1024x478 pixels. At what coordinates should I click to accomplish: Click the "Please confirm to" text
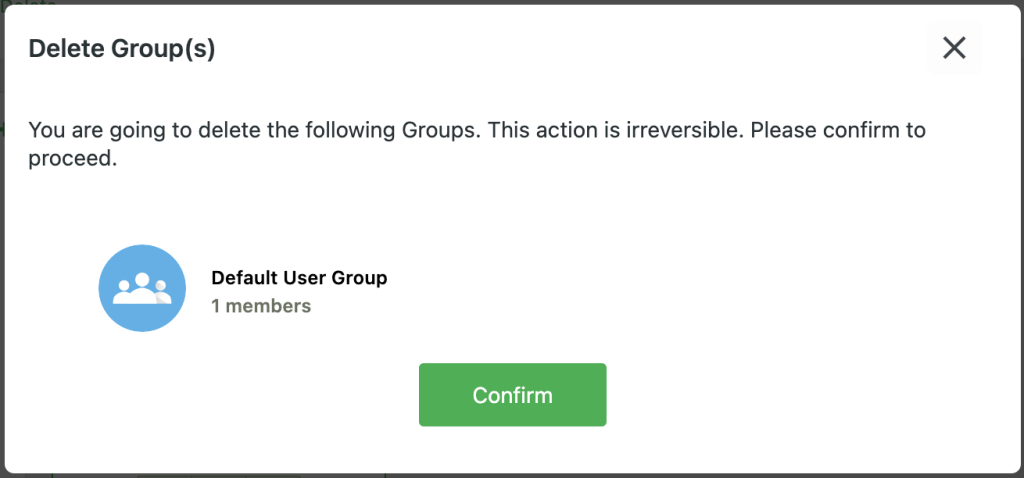pos(838,131)
